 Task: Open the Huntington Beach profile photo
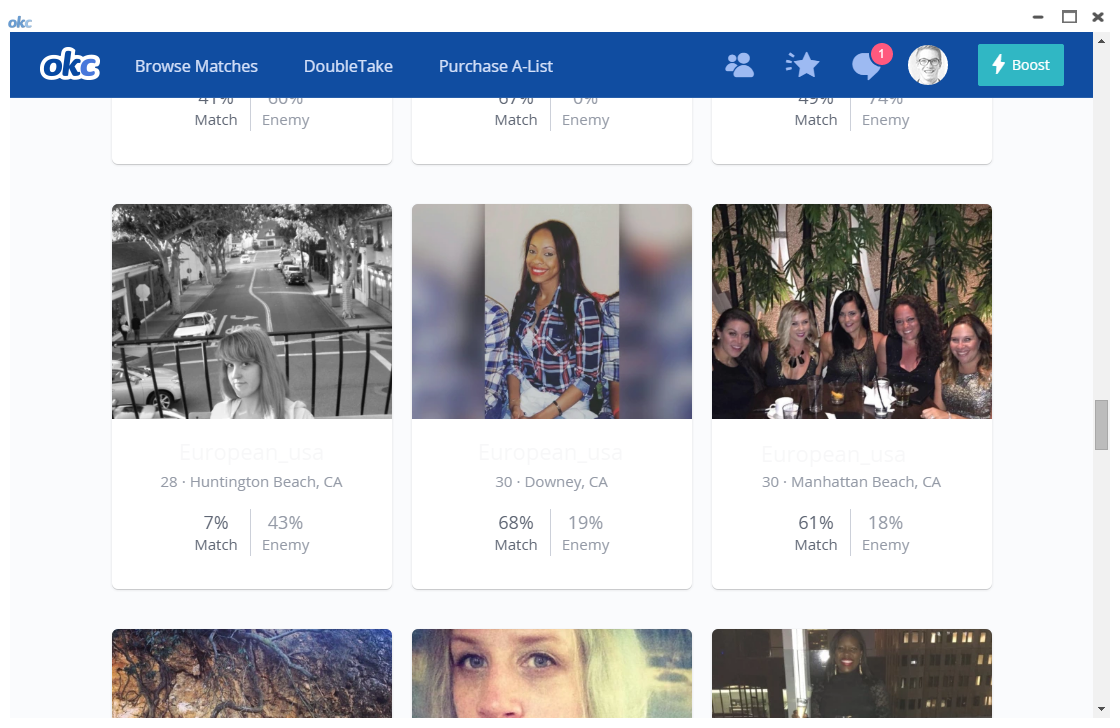point(252,311)
